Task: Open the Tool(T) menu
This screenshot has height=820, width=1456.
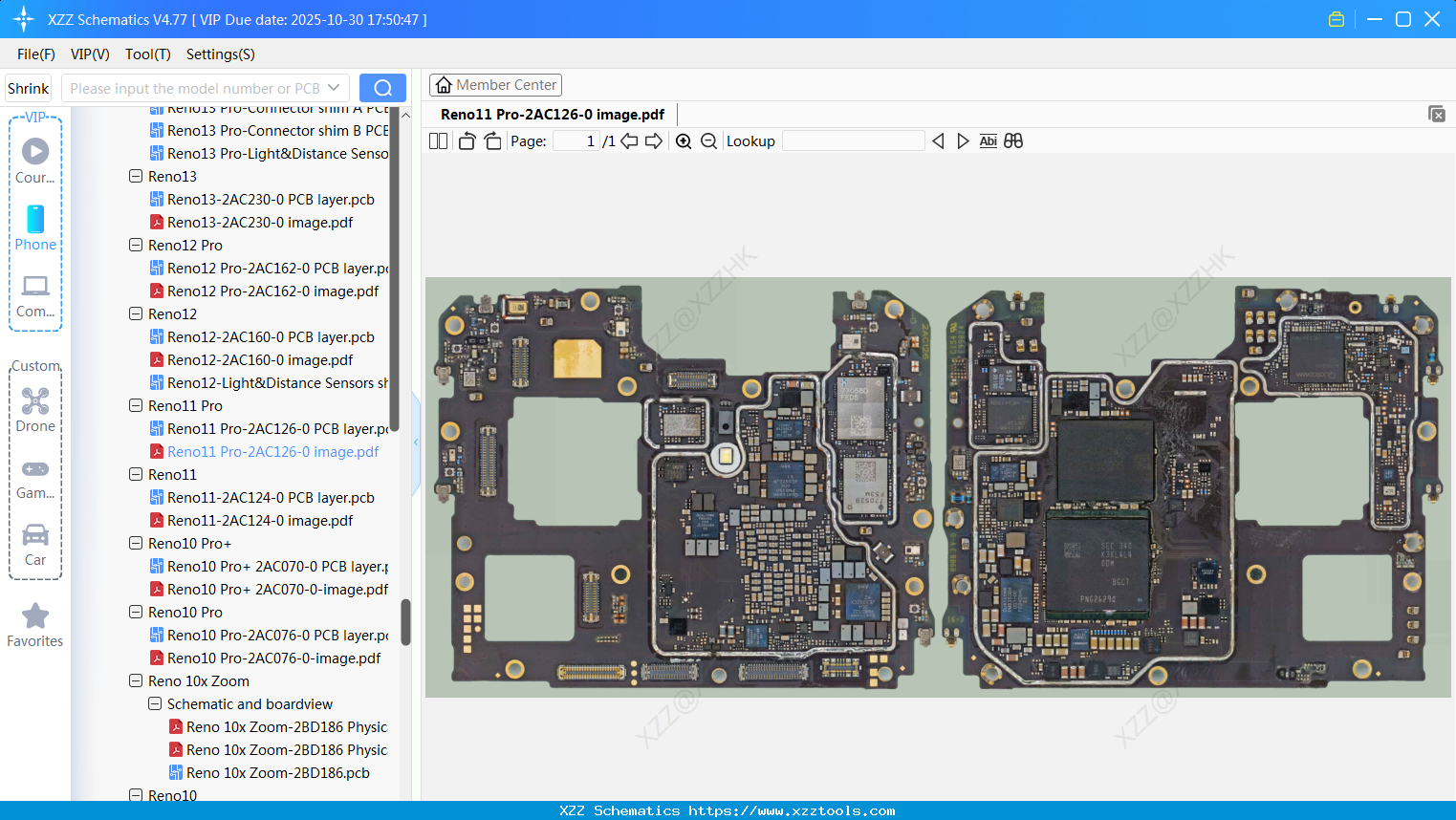Action: pyautogui.click(x=147, y=54)
